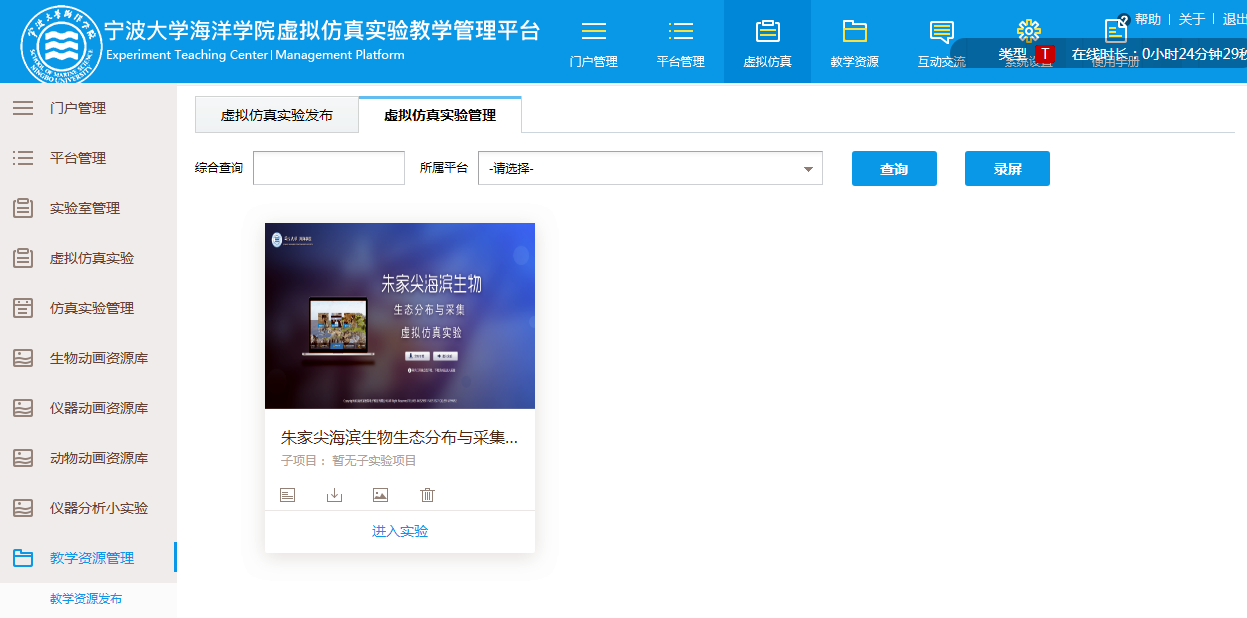Screen dimensions: 1247x618
Task: Click the details icon on experiment card
Action: point(288,495)
